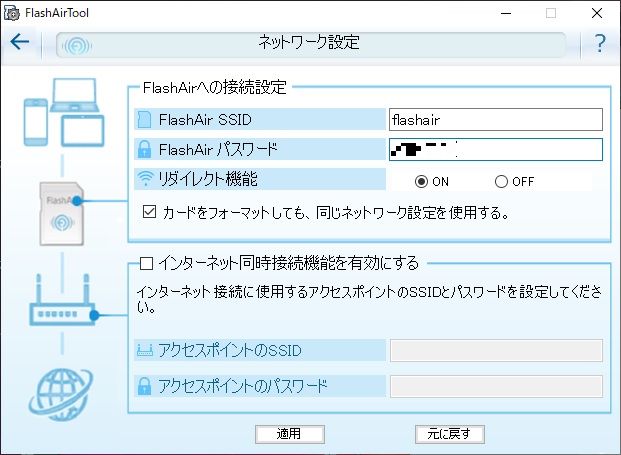Click the 適用 apply button
This screenshot has height=455, width=621.
pos(290,434)
